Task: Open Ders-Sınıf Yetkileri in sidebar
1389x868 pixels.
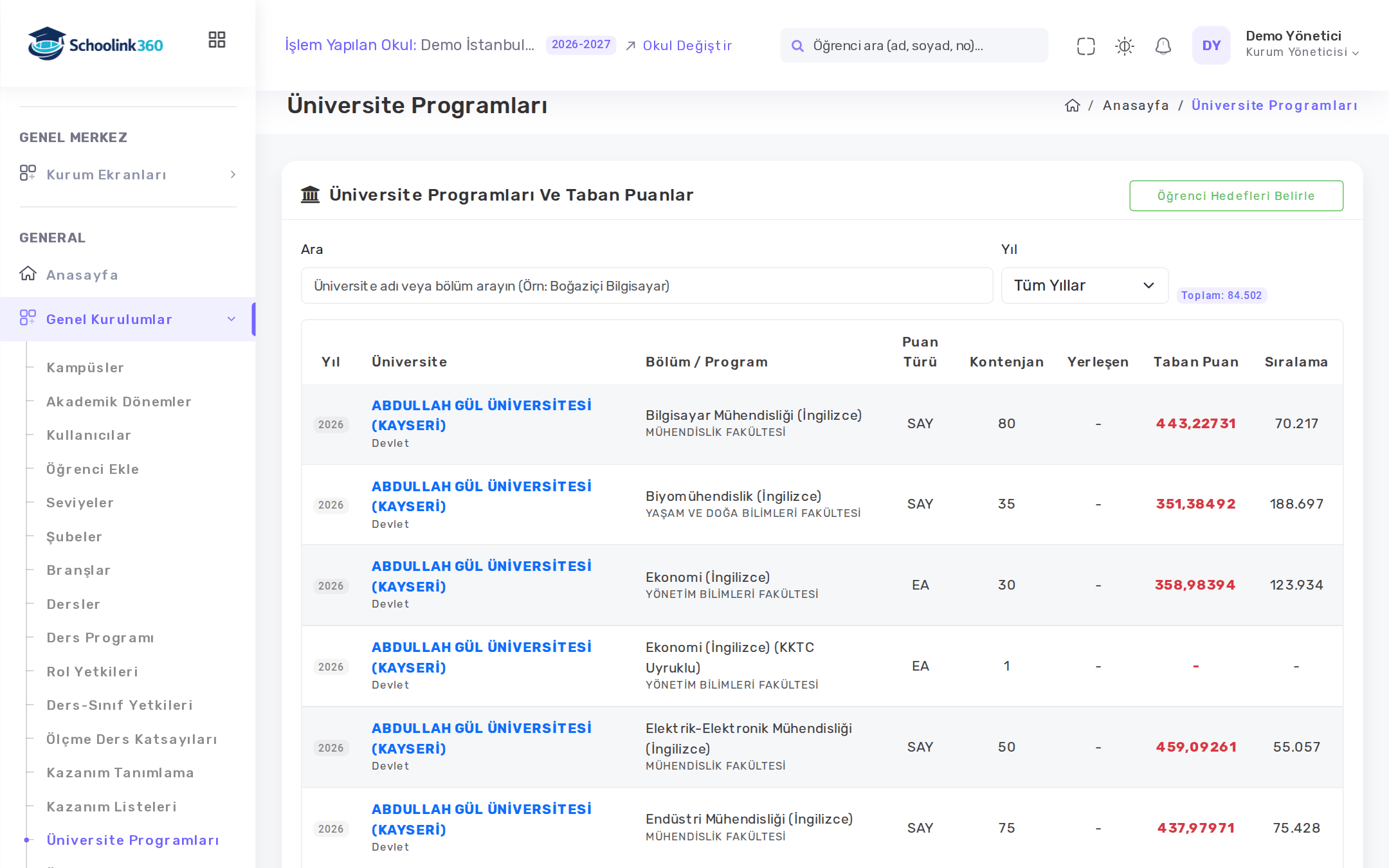Action: [120, 705]
